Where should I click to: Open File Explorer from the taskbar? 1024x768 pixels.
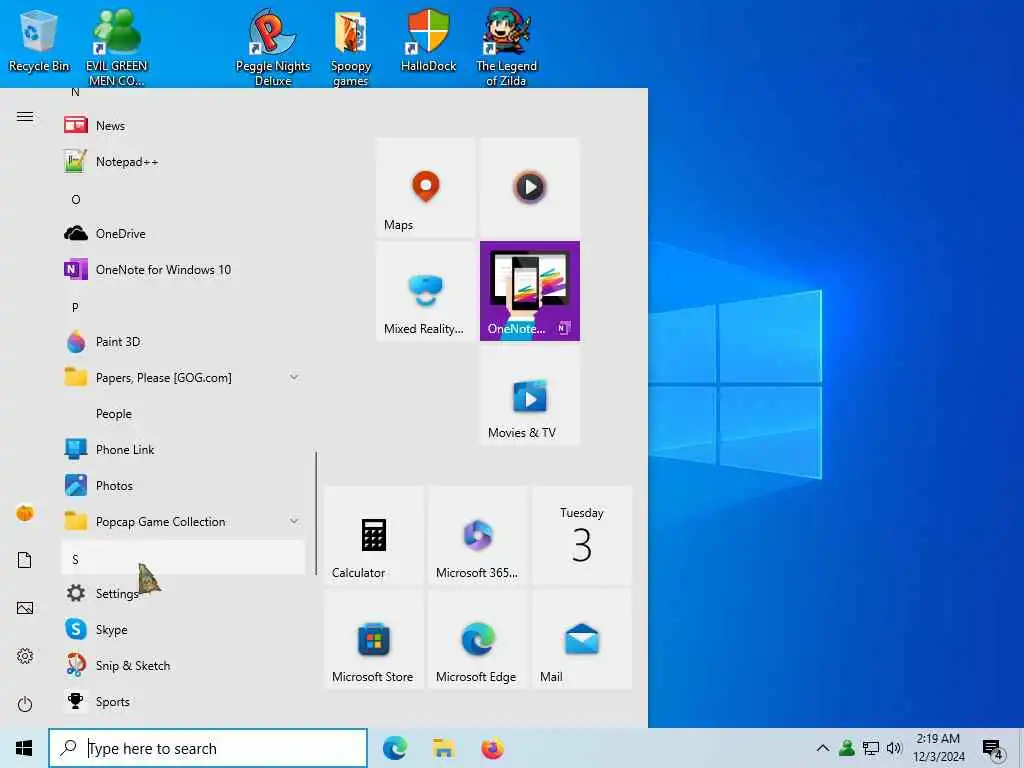pyautogui.click(x=444, y=748)
